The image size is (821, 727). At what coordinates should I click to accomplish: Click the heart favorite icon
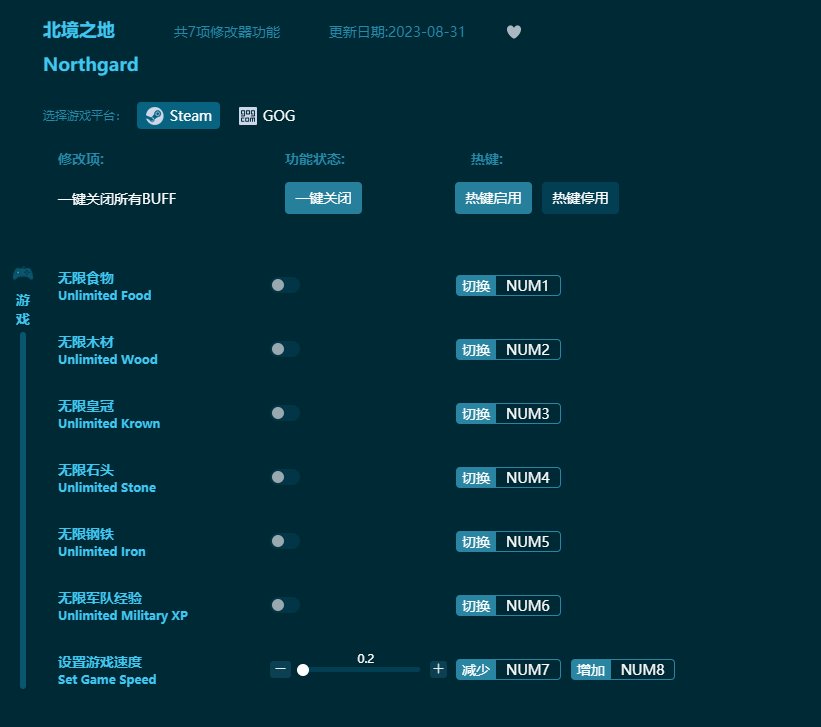click(513, 31)
